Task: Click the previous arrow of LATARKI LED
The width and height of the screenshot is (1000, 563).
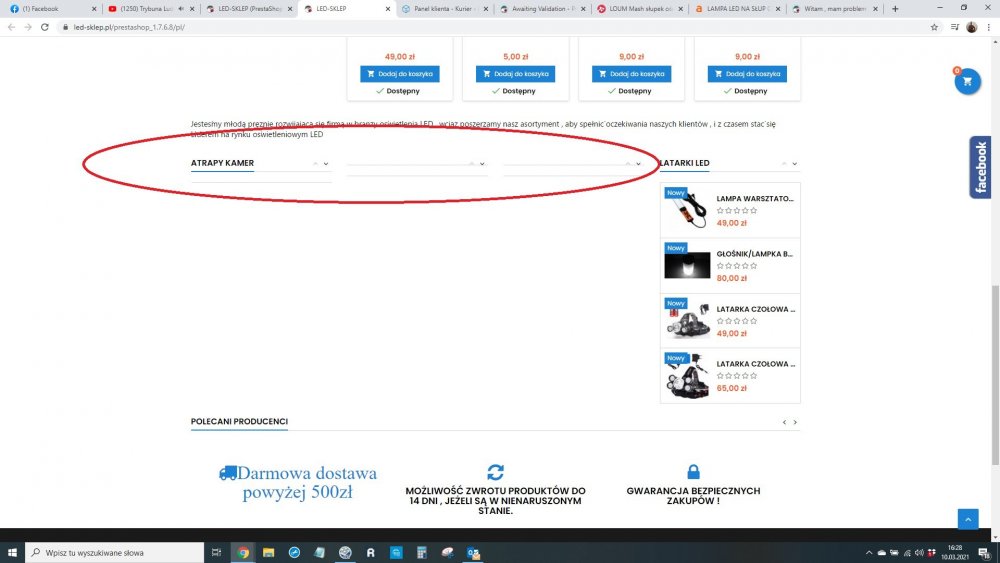Action: click(x=784, y=164)
